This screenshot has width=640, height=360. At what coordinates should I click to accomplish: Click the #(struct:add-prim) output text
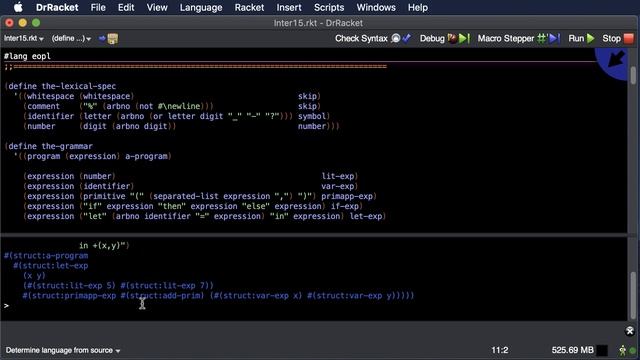[162, 296]
